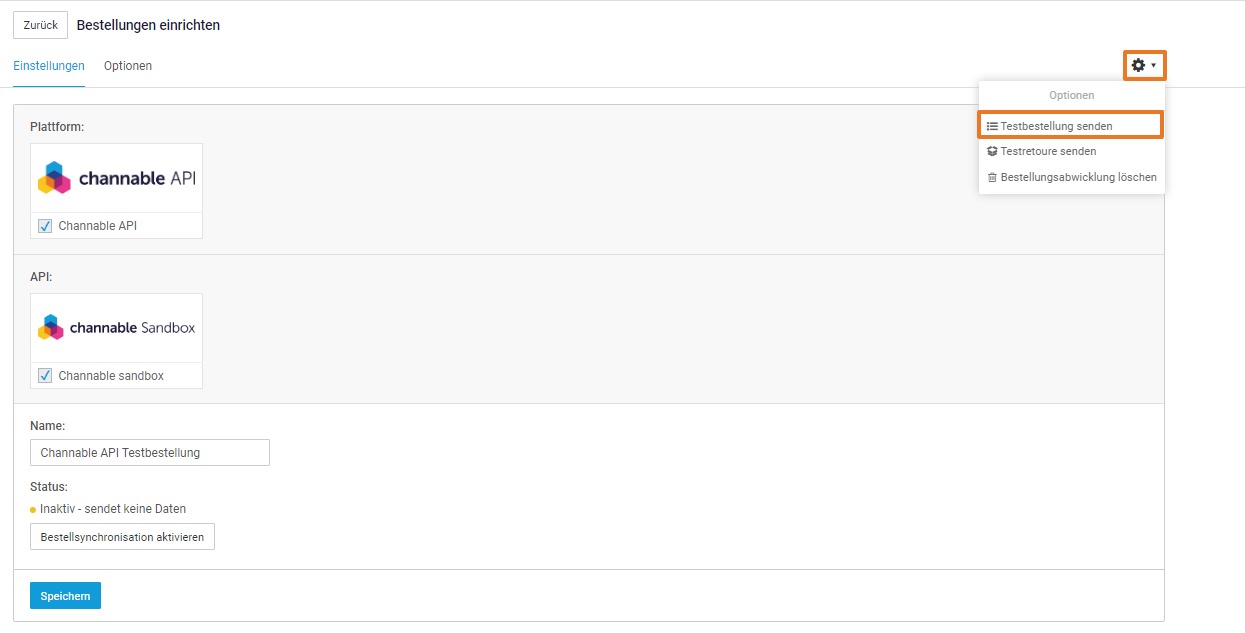
Task: Switch to the Einstellungen tab
Action: coord(49,66)
